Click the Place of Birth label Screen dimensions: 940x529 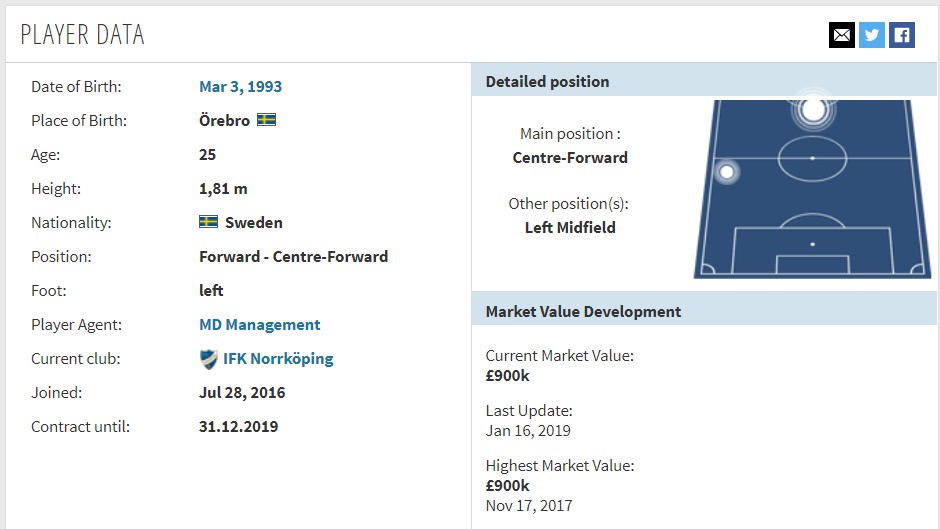click(x=79, y=121)
